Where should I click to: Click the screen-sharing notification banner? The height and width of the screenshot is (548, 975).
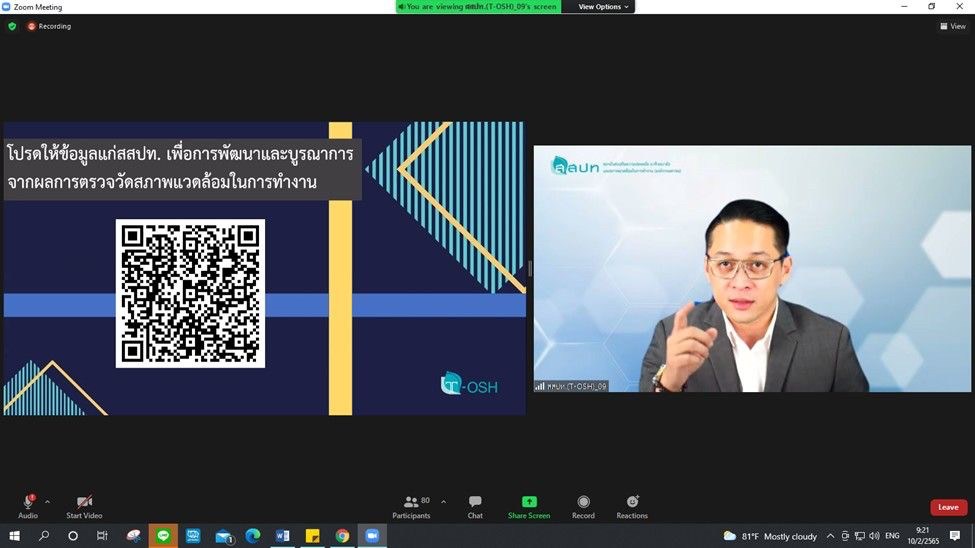479,7
